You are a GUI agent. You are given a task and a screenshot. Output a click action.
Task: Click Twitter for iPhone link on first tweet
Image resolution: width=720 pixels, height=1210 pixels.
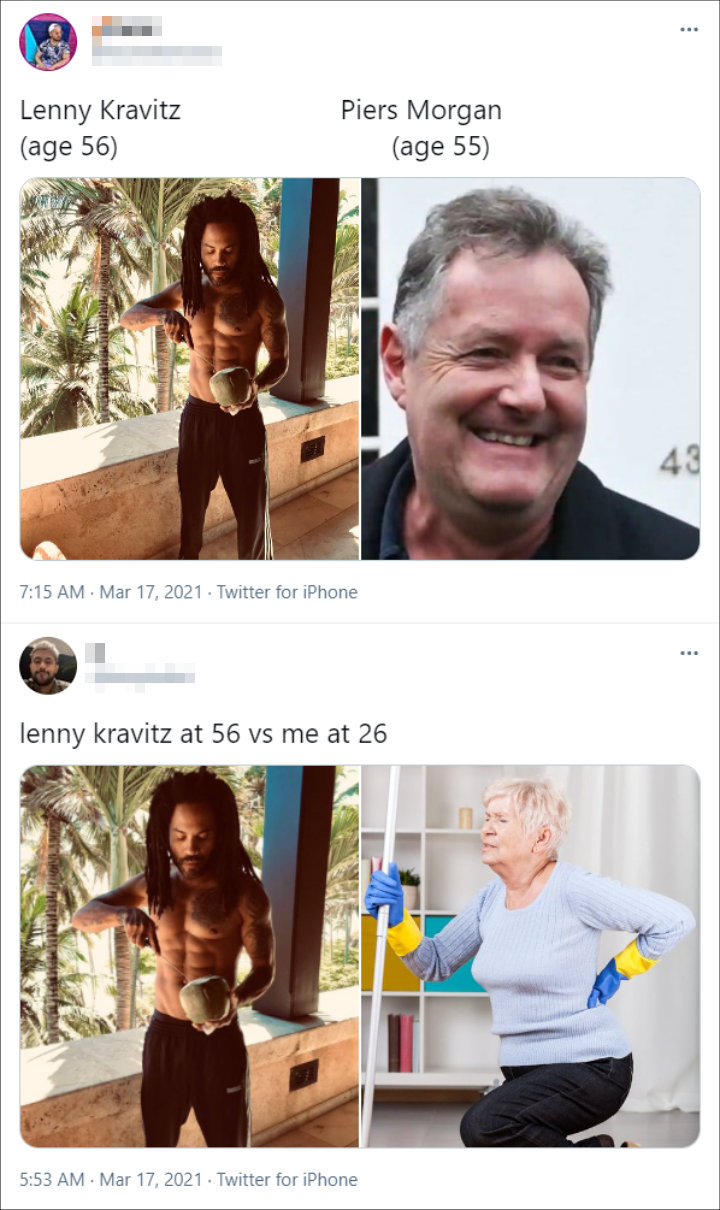(287, 592)
